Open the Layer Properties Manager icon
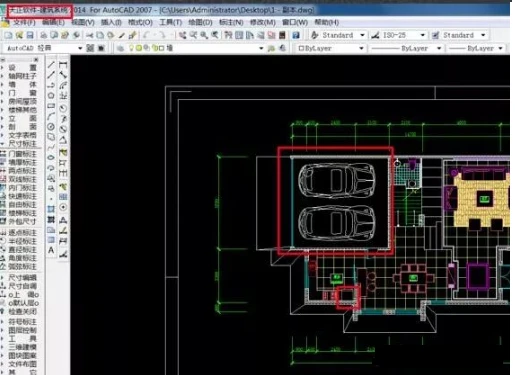This screenshot has width=515, height=375. tap(120, 48)
